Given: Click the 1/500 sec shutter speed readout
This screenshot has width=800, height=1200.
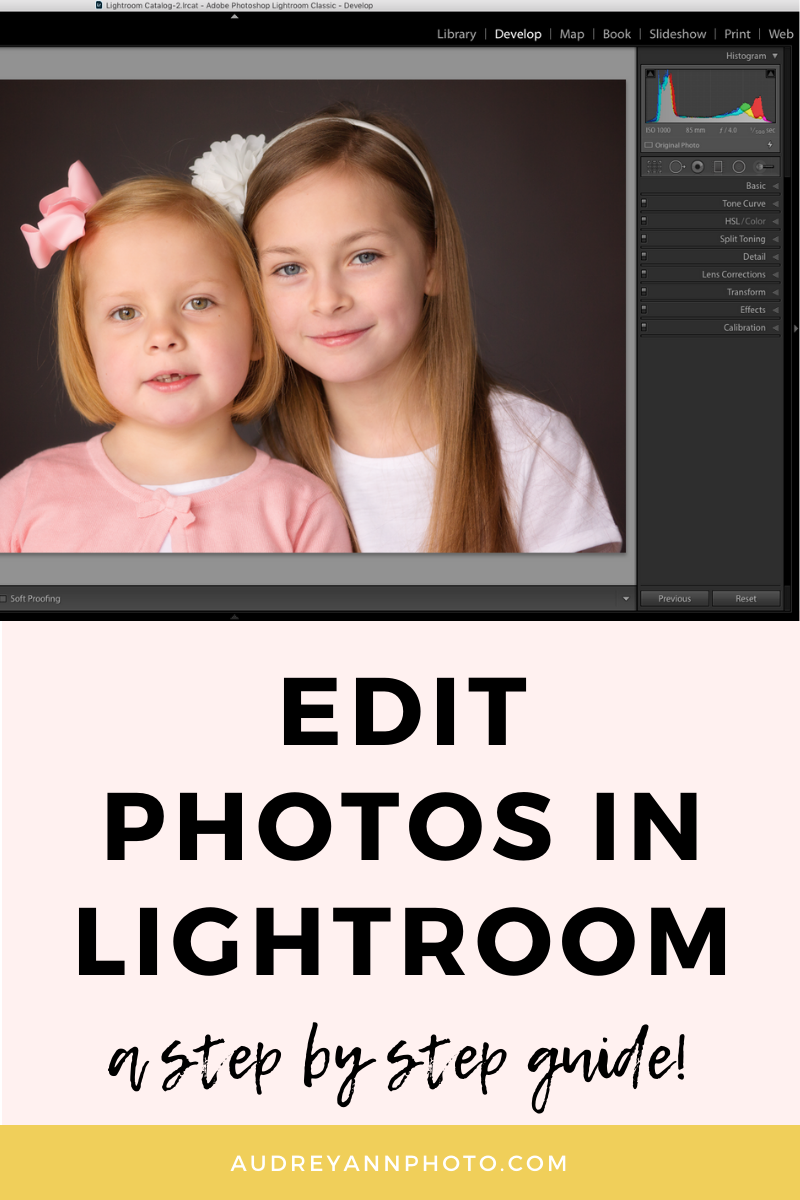Looking at the screenshot, I should tap(762, 130).
